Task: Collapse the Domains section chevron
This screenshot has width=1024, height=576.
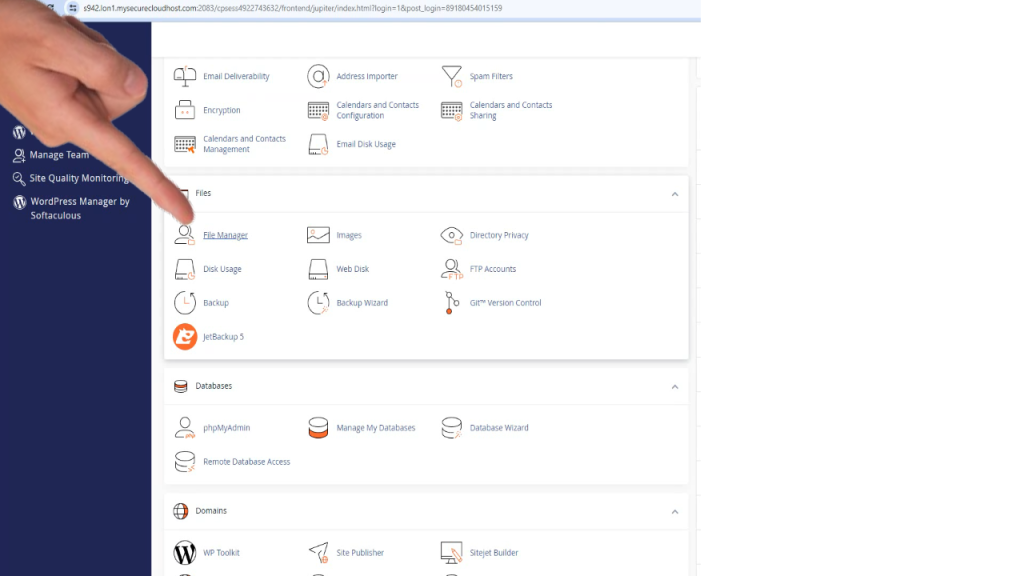Action: pyautogui.click(x=674, y=512)
